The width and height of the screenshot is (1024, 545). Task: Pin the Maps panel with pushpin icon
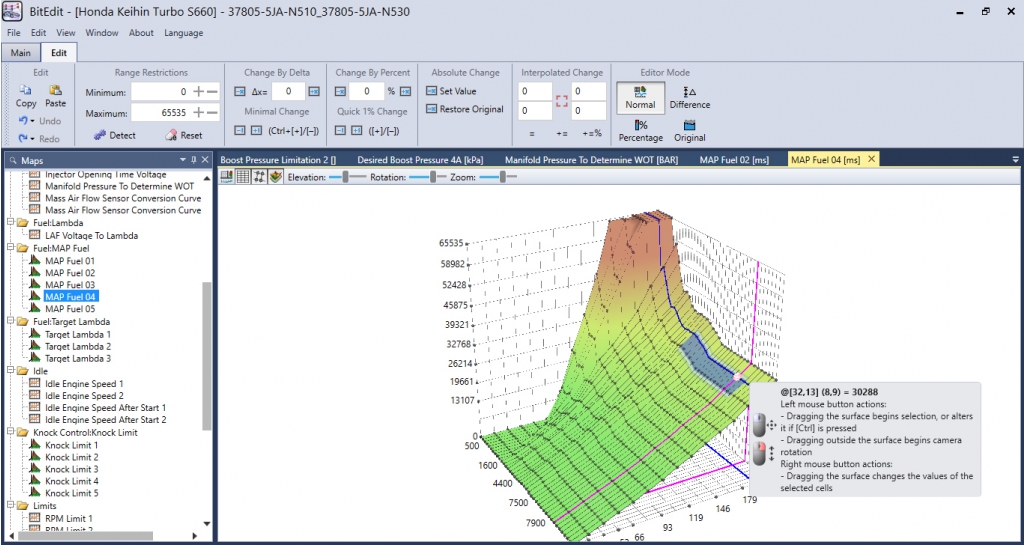(193, 160)
